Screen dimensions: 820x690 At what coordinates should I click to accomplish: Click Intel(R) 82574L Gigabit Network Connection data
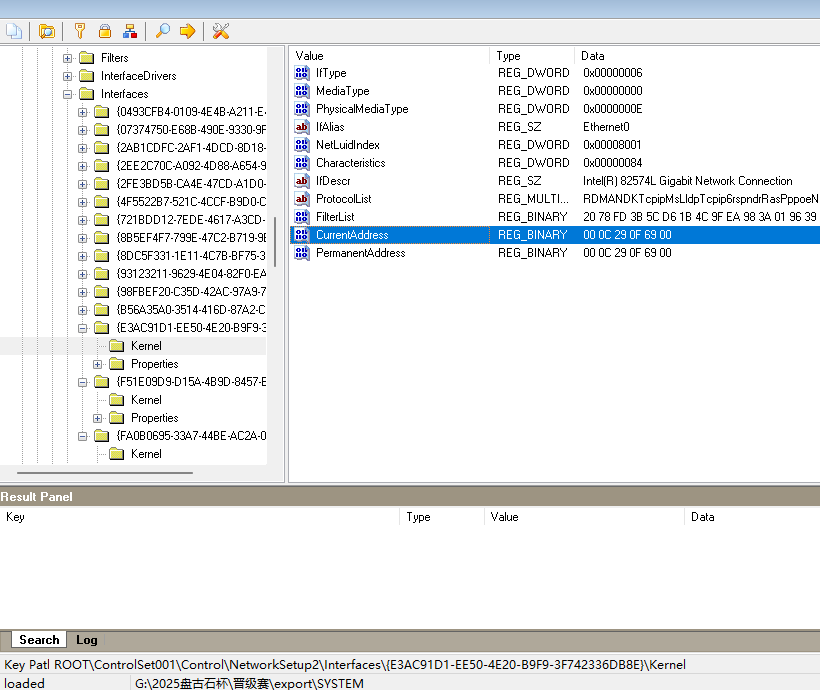point(687,181)
